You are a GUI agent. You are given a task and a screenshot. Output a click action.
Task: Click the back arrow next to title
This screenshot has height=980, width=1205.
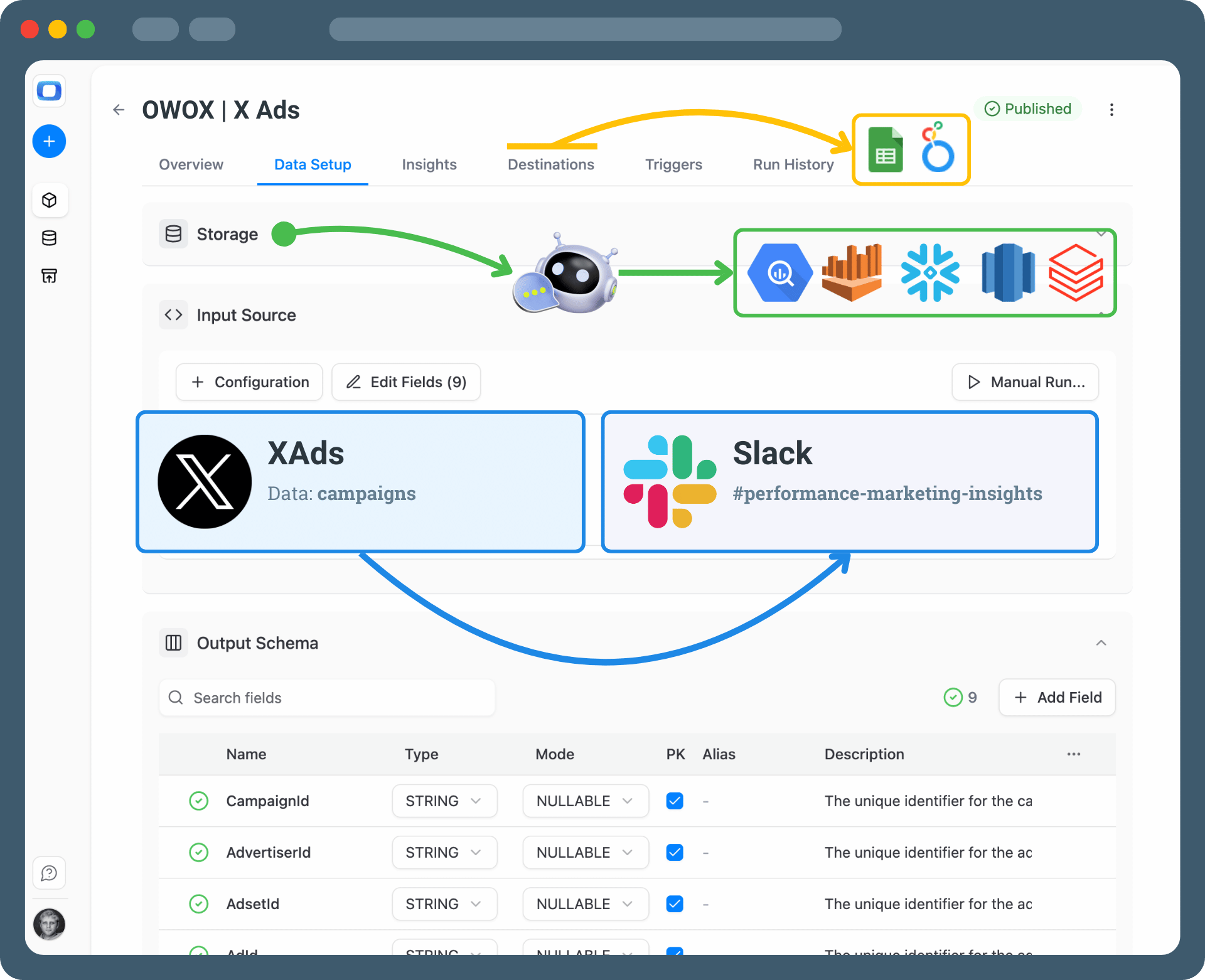(x=119, y=110)
